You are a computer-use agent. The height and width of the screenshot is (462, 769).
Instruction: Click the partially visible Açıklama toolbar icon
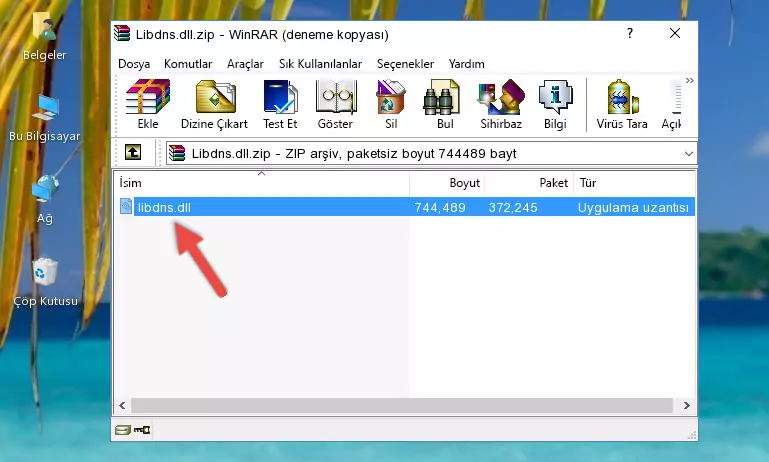[672, 104]
